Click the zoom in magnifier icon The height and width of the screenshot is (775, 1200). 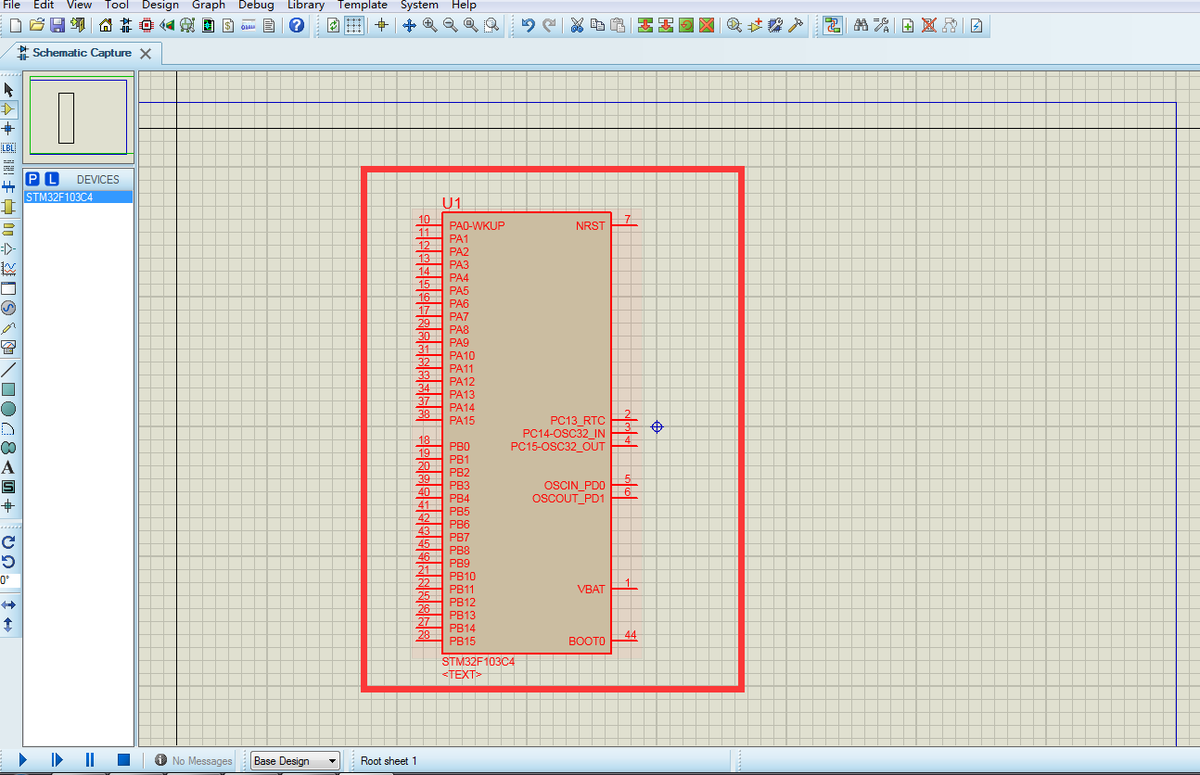tap(430, 25)
